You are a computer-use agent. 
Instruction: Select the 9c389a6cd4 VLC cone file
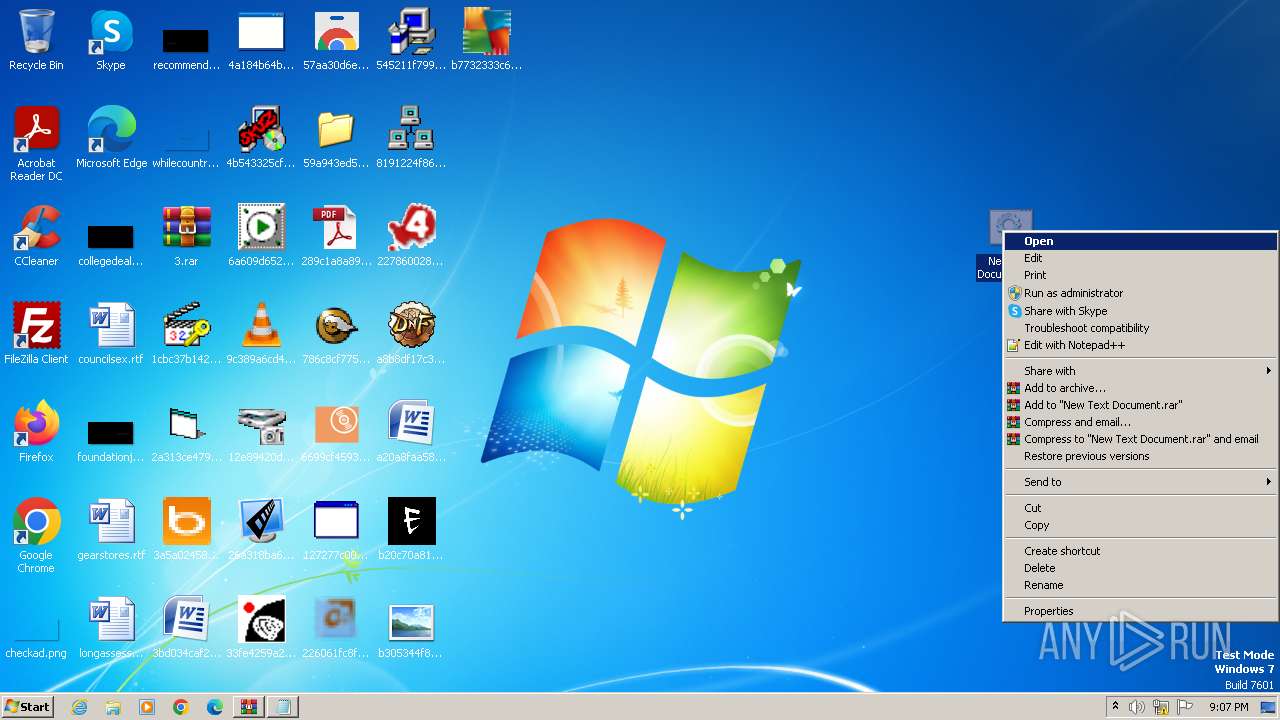tap(261, 334)
